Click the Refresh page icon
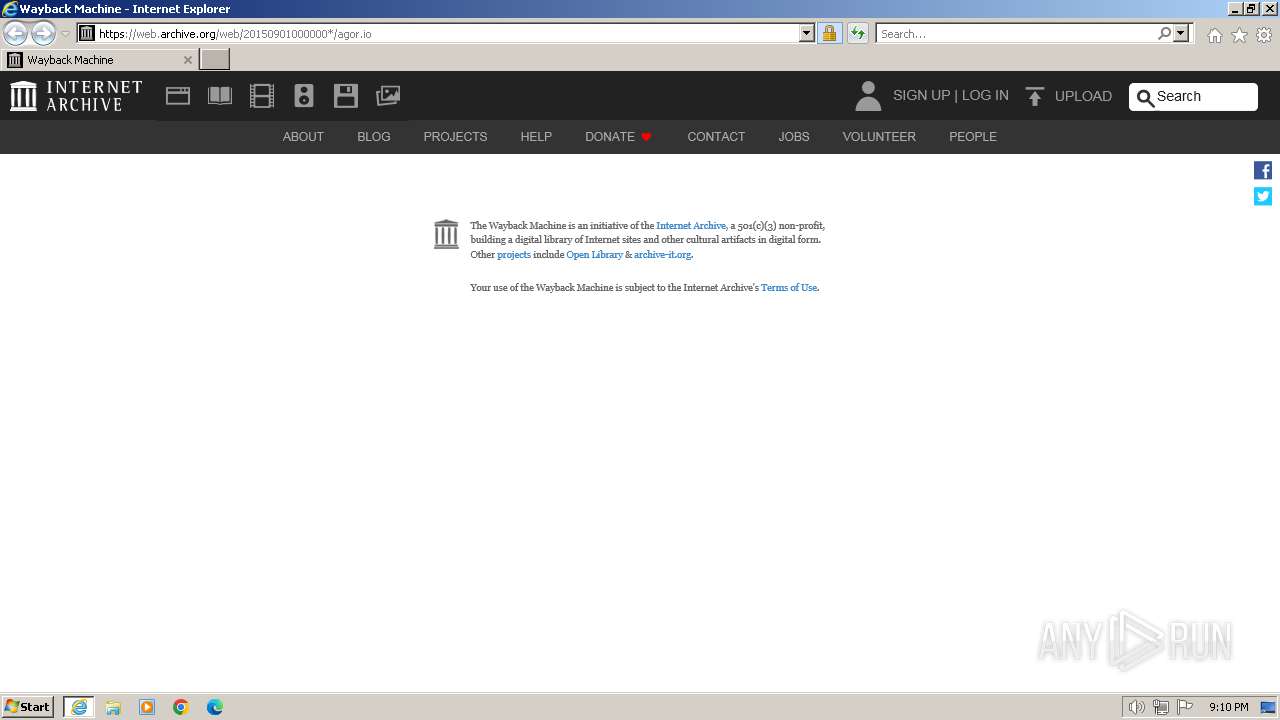The width and height of the screenshot is (1280, 720). [x=858, y=33]
